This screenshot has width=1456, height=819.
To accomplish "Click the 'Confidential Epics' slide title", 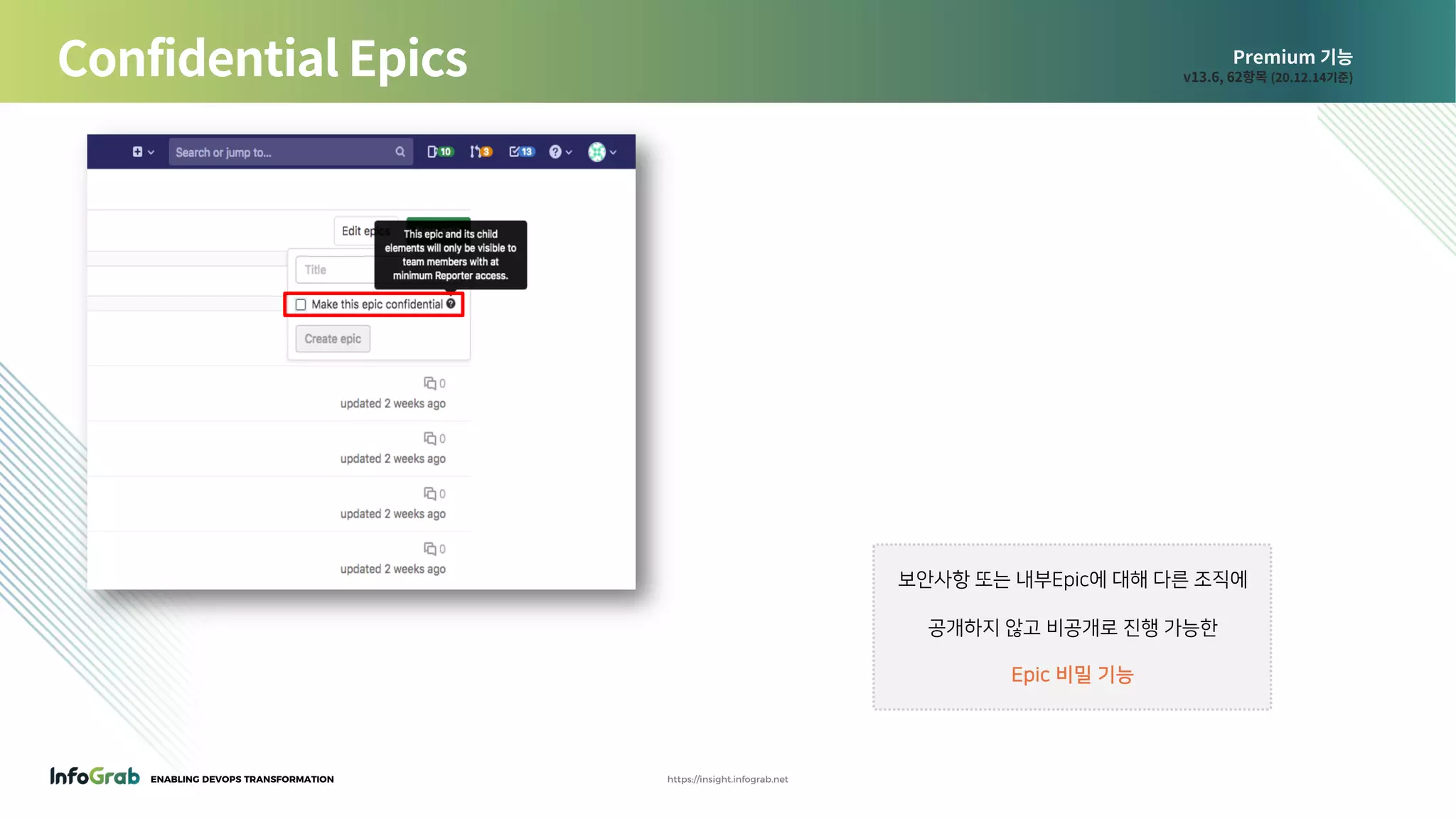I will pyautogui.click(x=262, y=59).
